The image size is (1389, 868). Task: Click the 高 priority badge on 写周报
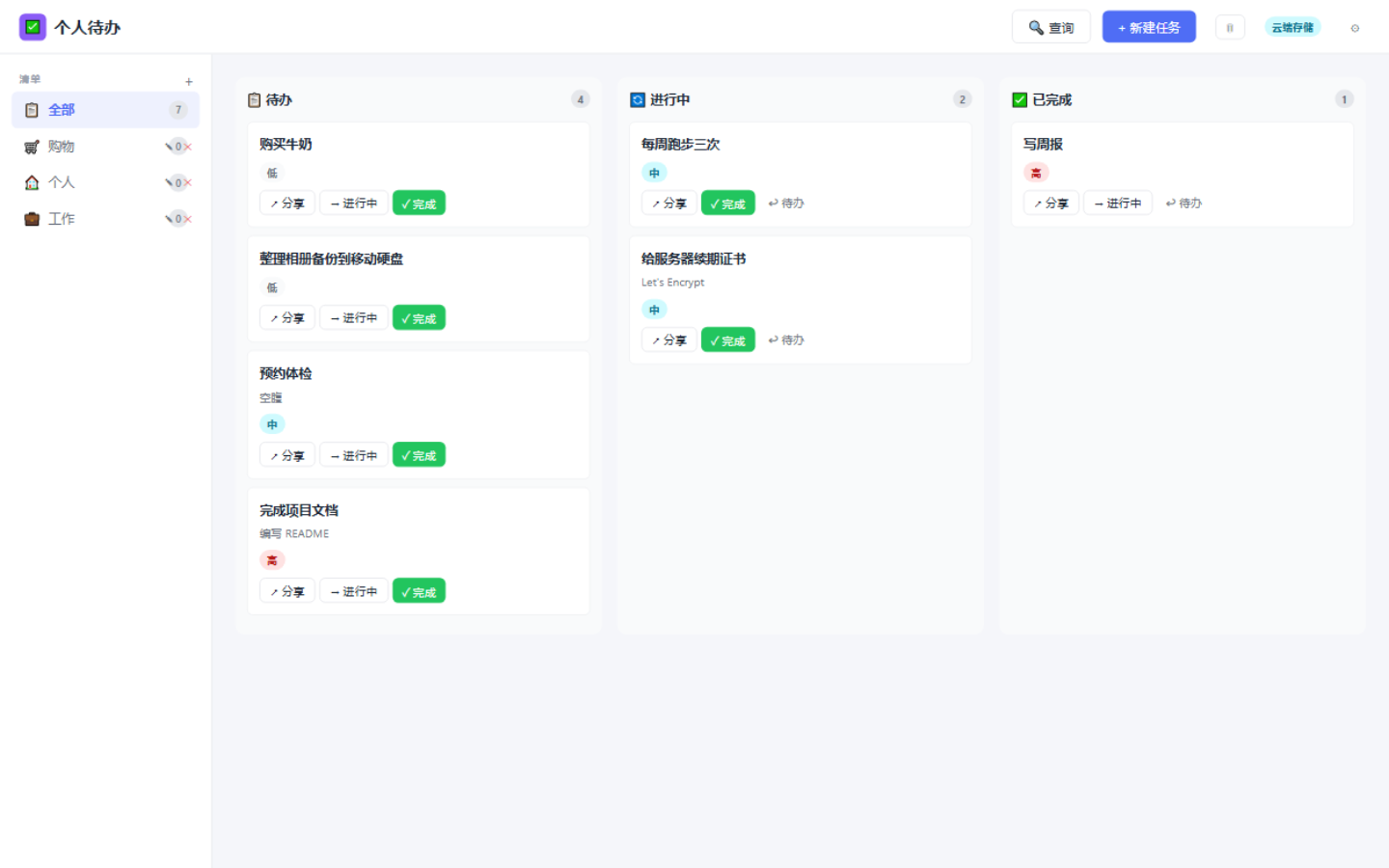pyautogui.click(x=1036, y=173)
